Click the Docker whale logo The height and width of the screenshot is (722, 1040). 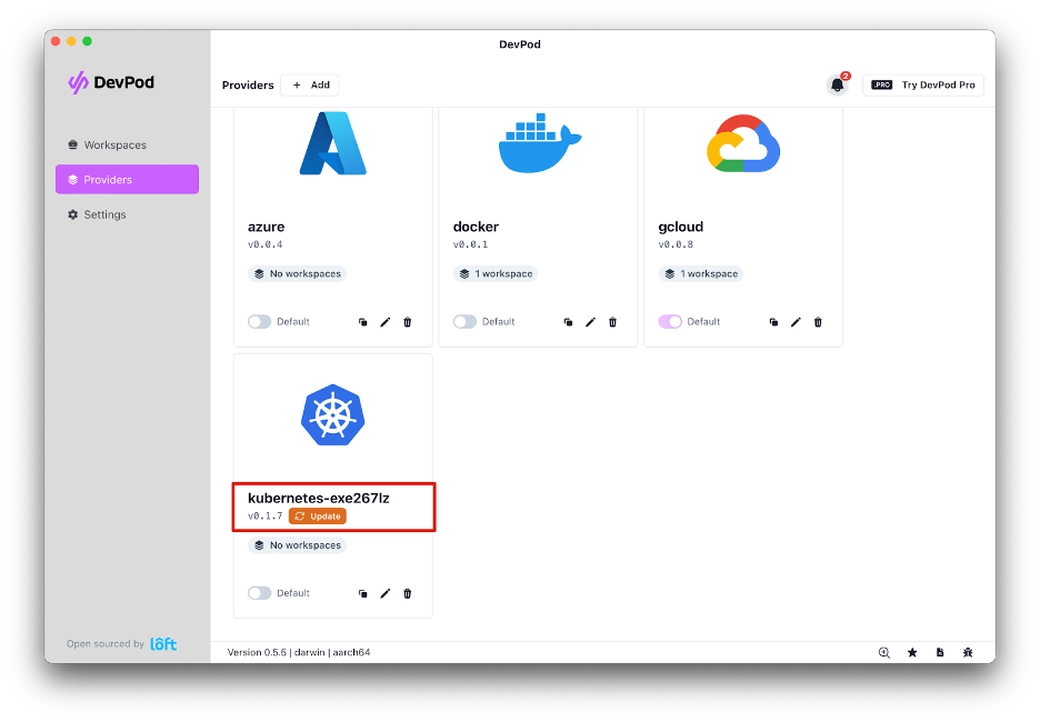pyautogui.click(x=540, y=143)
